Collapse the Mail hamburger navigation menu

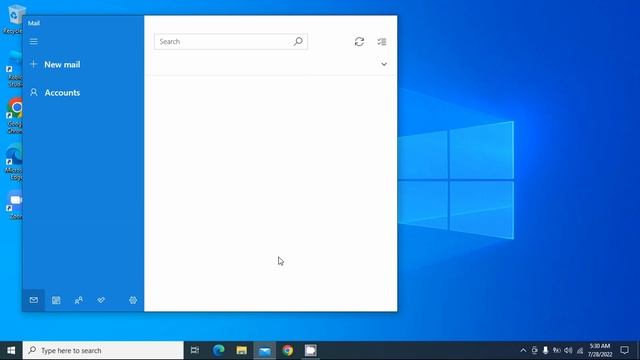pos(33,42)
